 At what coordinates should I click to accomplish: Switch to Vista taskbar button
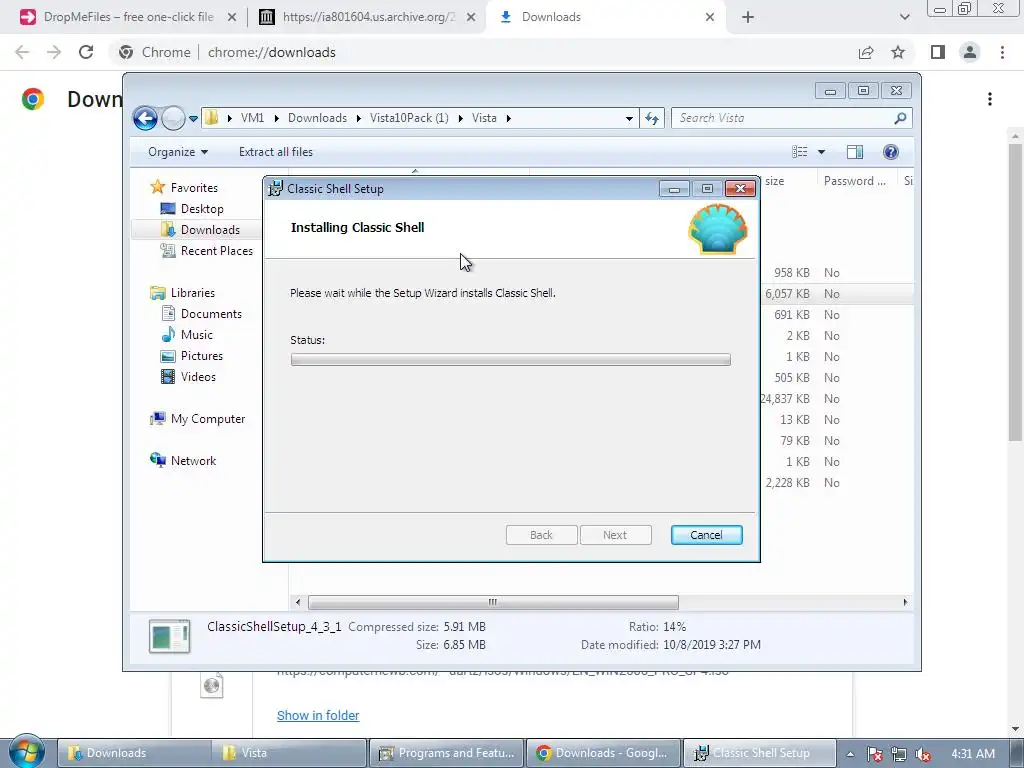(289, 753)
